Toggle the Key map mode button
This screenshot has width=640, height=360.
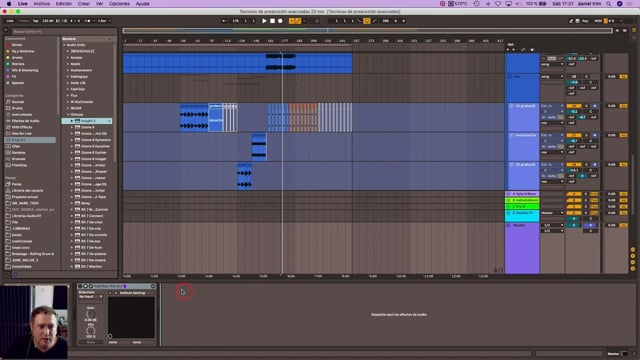(585, 21)
